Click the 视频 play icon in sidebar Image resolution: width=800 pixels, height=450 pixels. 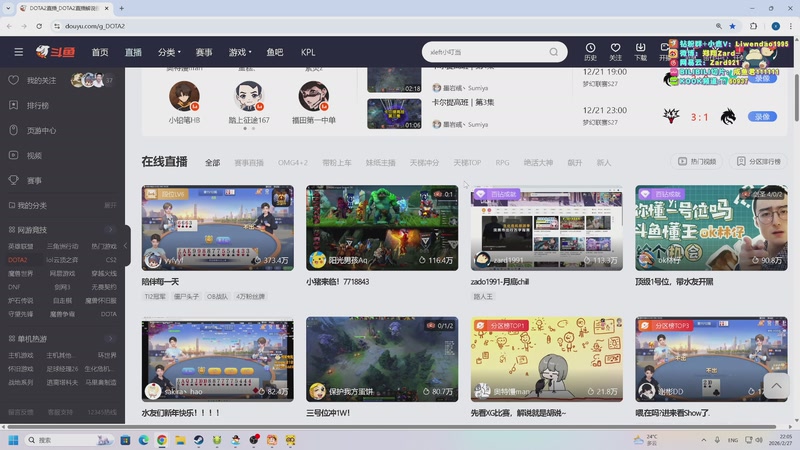14,155
